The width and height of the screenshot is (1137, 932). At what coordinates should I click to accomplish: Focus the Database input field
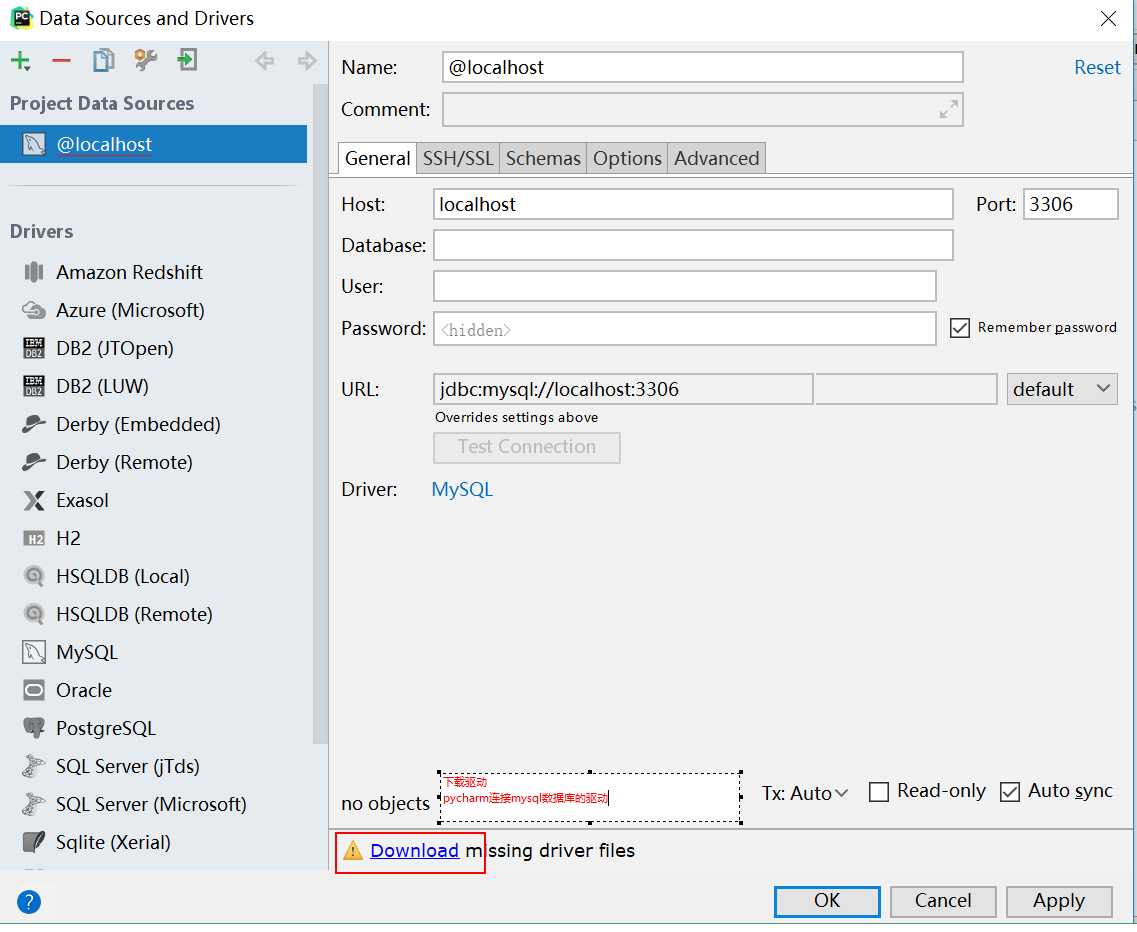(x=692, y=245)
